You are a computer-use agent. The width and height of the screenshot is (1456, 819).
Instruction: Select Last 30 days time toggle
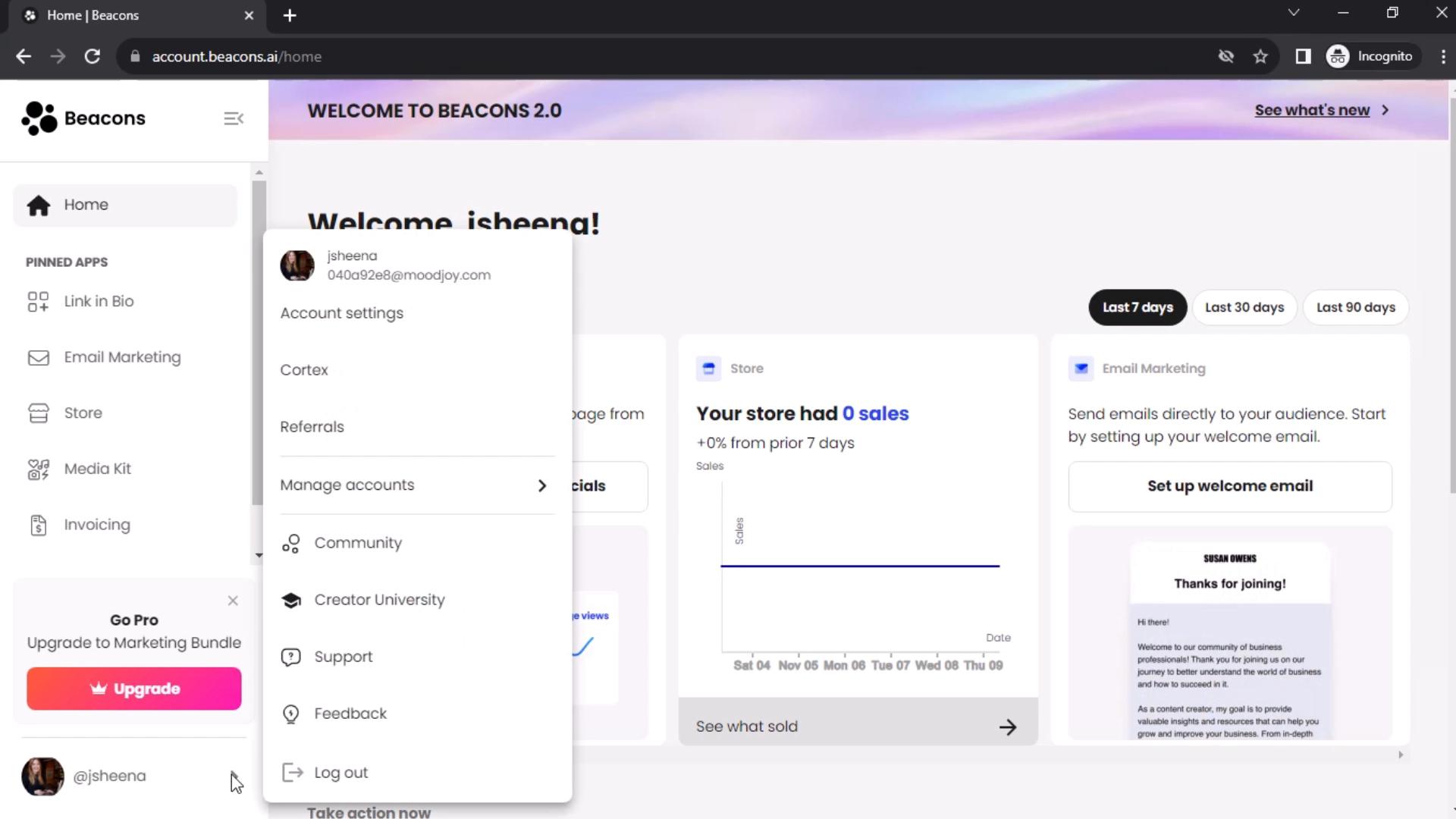1244,307
